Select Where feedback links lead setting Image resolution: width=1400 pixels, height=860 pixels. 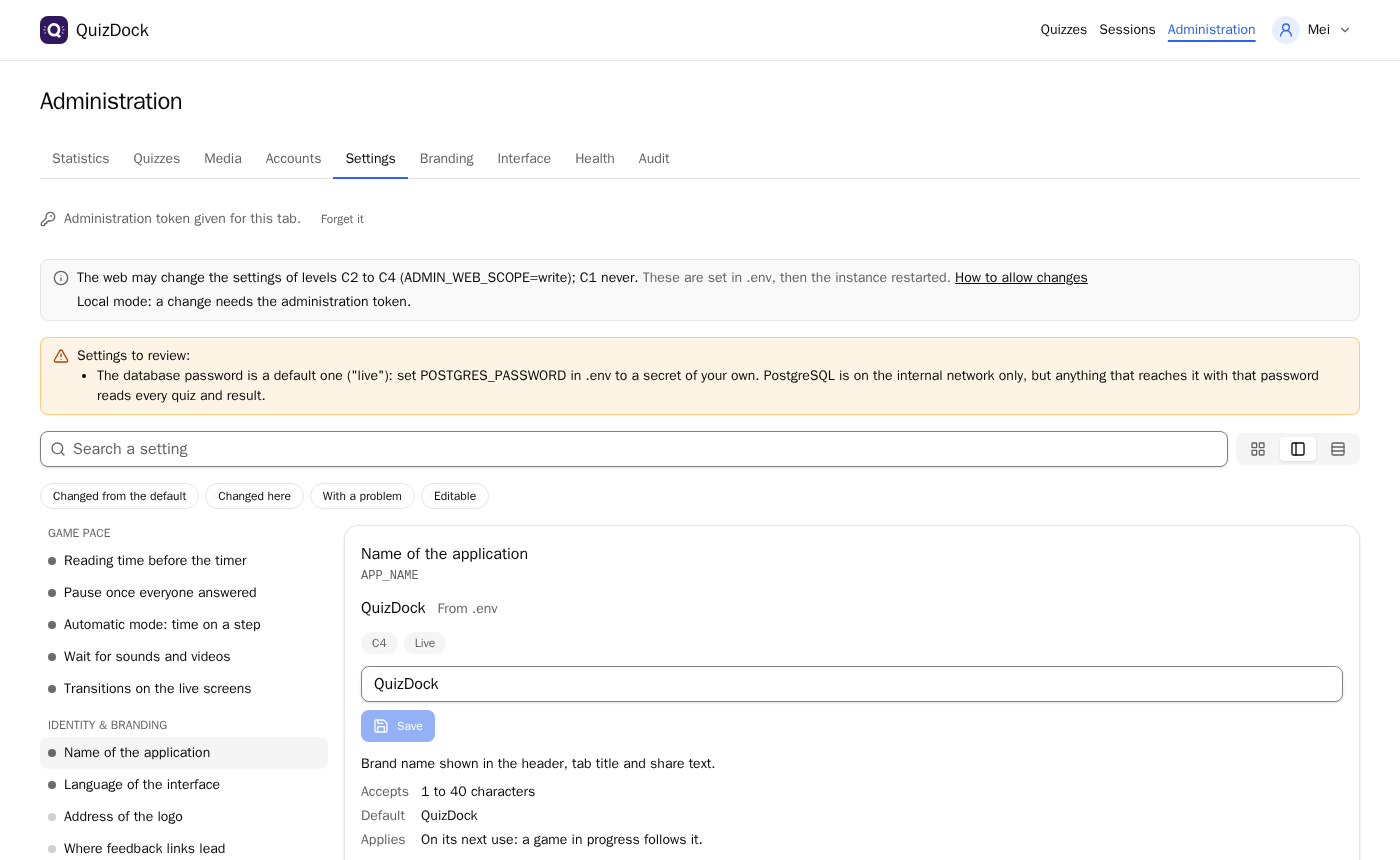pos(184,849)
